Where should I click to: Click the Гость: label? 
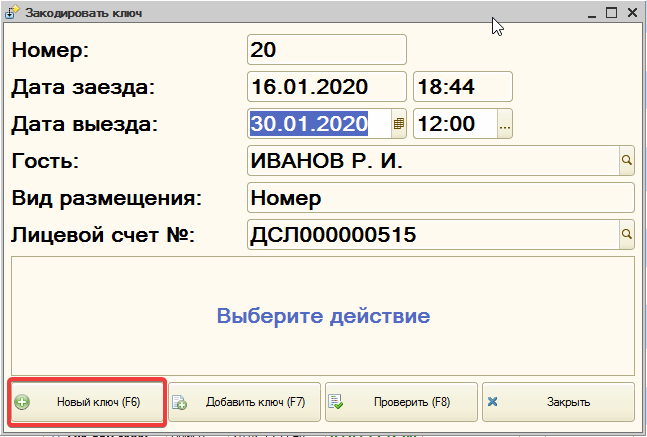point(45,161)
